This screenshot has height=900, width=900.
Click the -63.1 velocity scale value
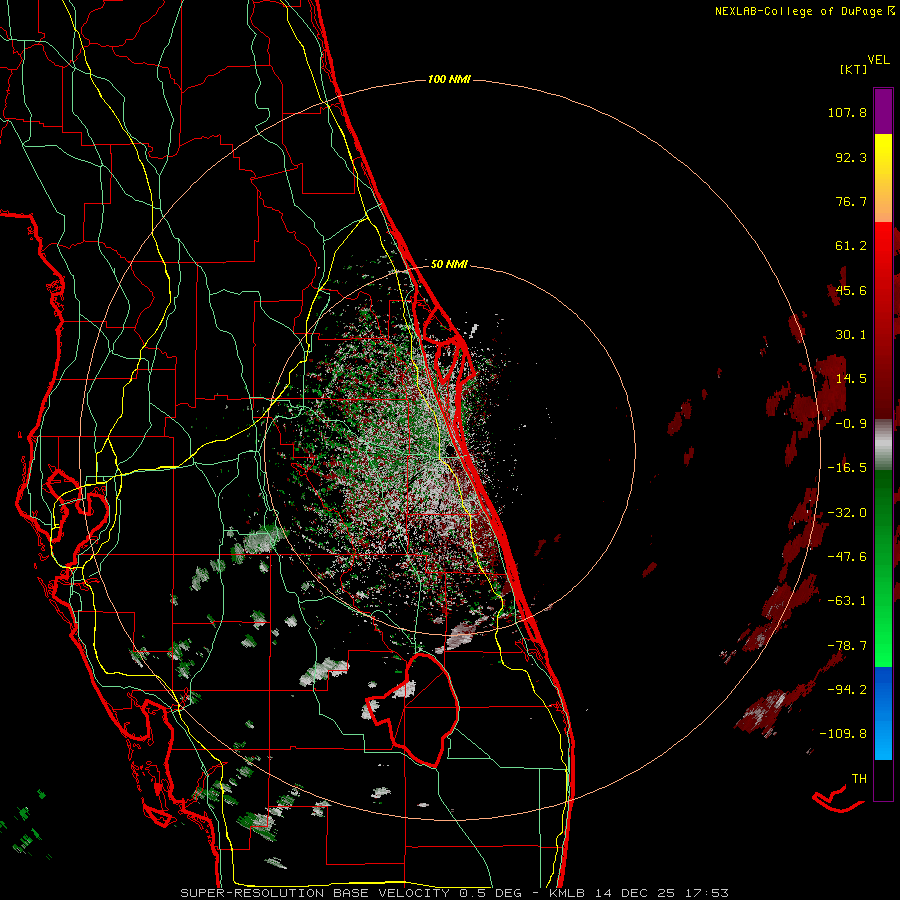(x=847, y=601)
